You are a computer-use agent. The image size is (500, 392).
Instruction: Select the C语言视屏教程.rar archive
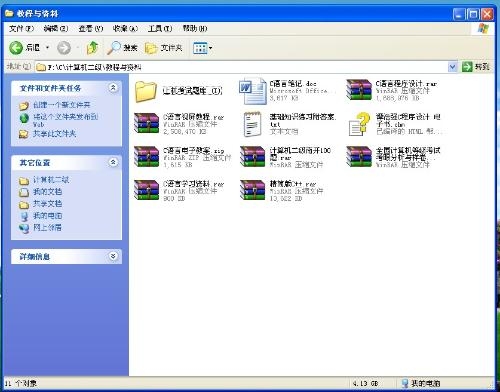pyautogui.click(x=147, y=123)
